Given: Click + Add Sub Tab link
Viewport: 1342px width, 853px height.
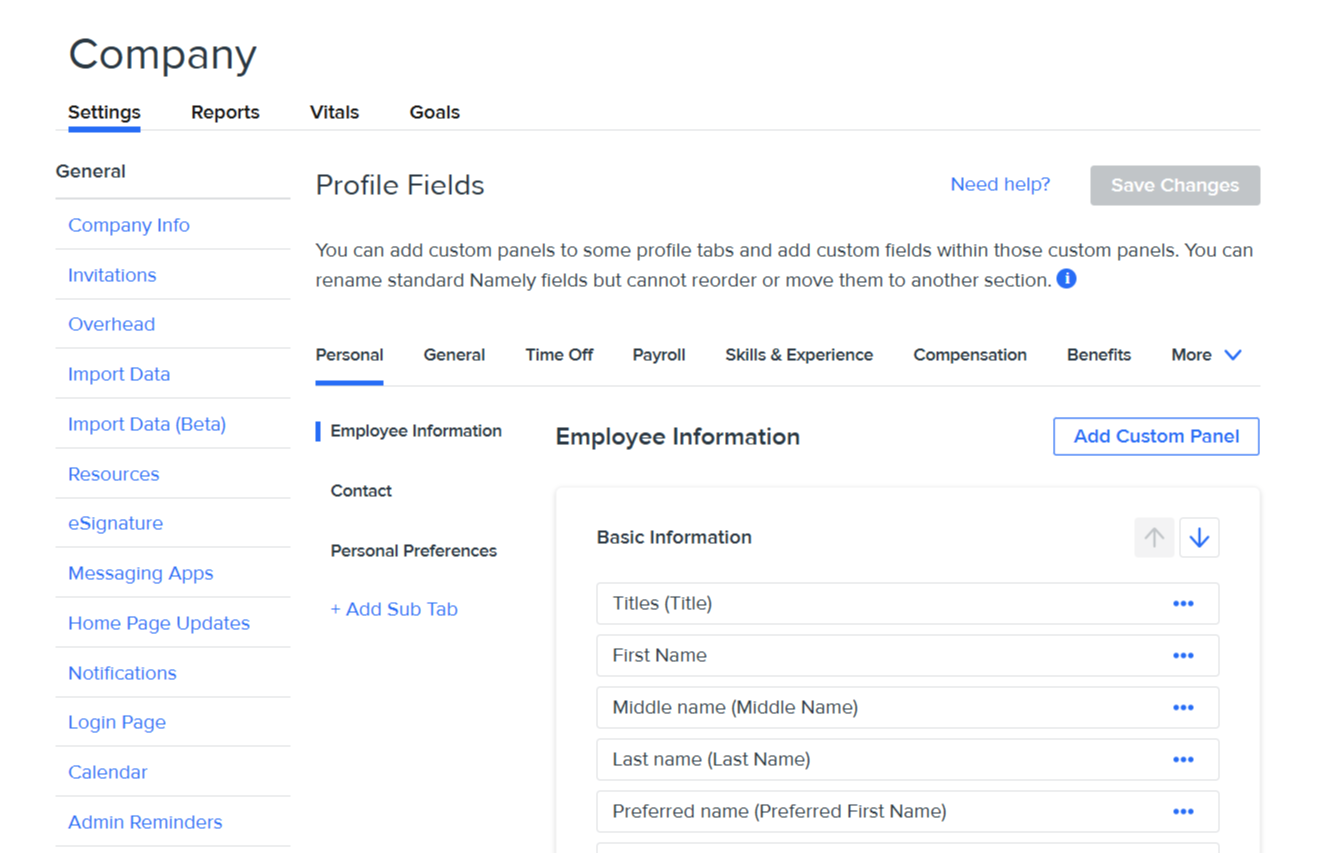Looking at the screenshot, I should coord(394,610).
